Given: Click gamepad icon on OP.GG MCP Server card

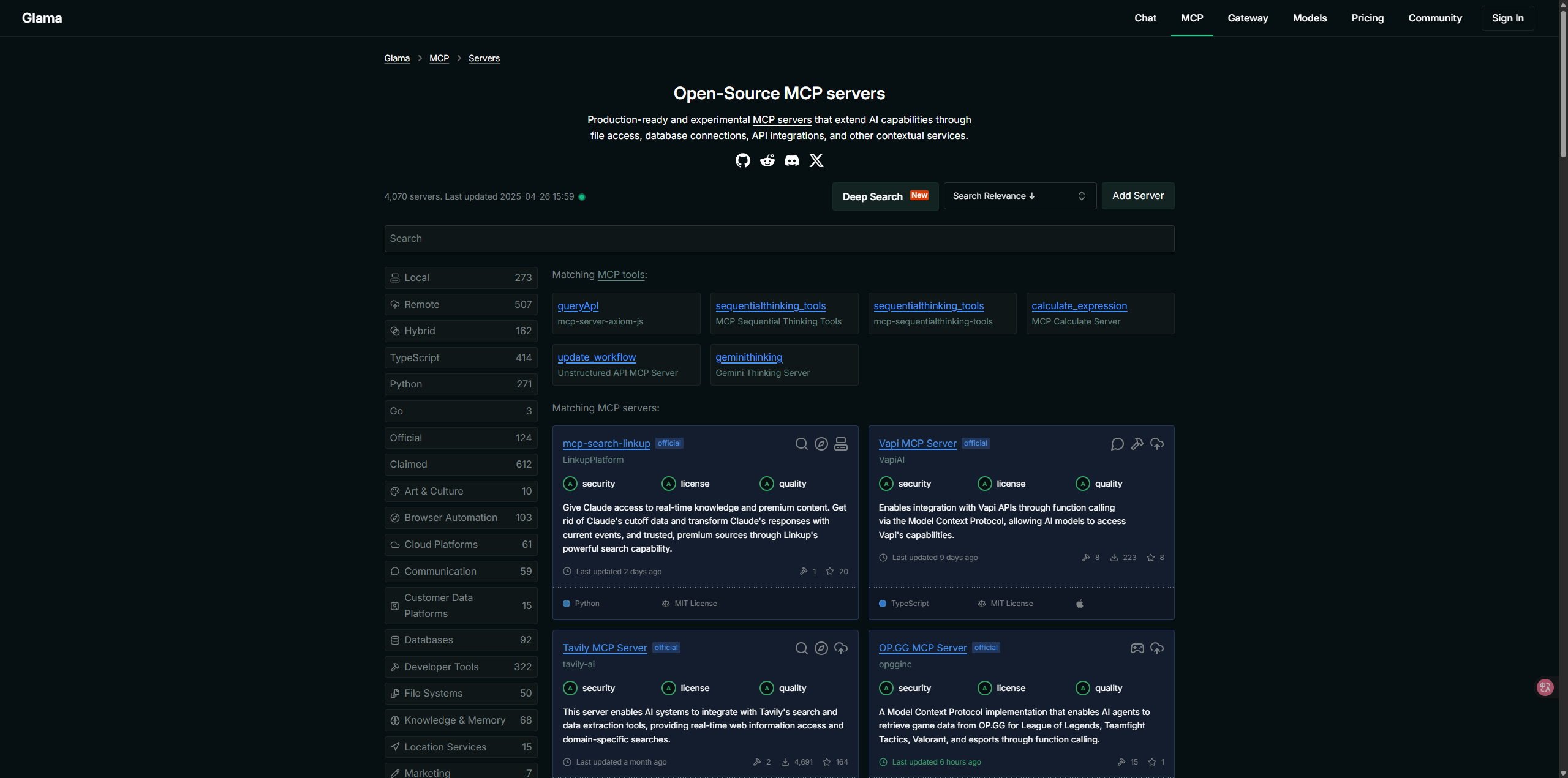Looking at the screenshot, I should (1137, 648).
